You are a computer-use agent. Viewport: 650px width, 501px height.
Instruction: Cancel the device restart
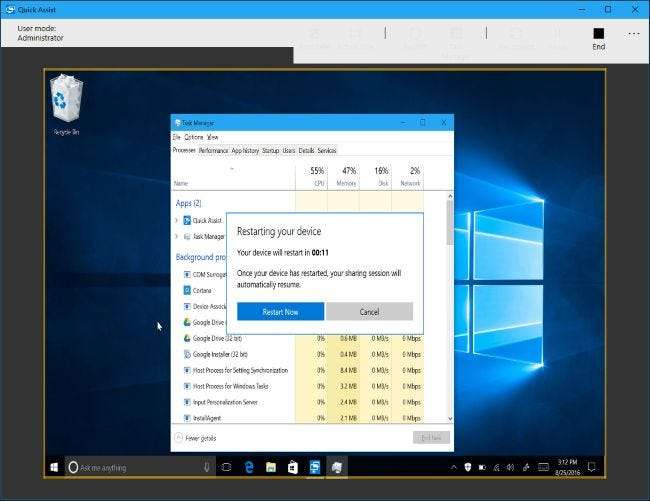pyautogui.click(x=369, y=312)
